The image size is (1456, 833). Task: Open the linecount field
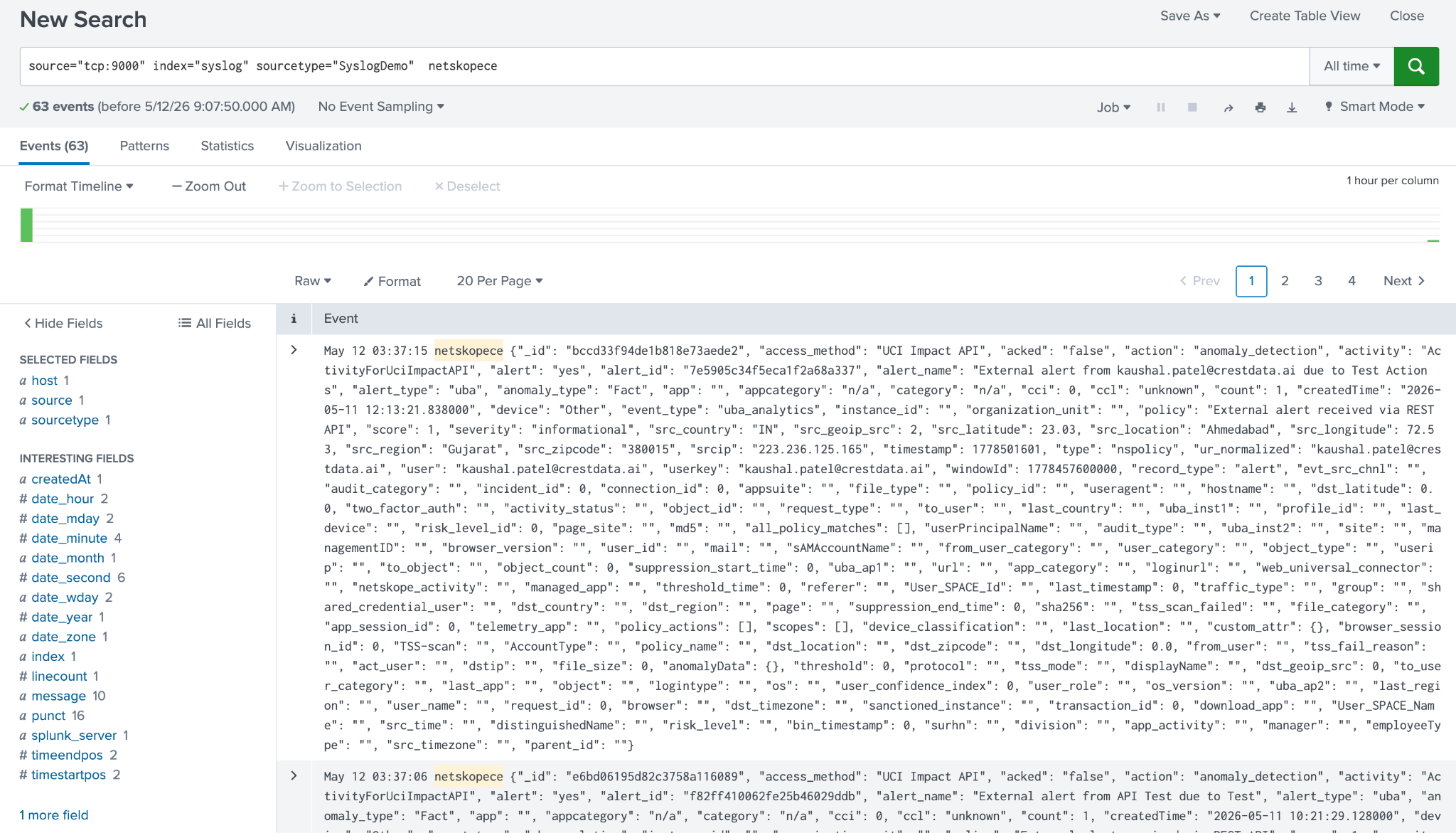(59, 677)
